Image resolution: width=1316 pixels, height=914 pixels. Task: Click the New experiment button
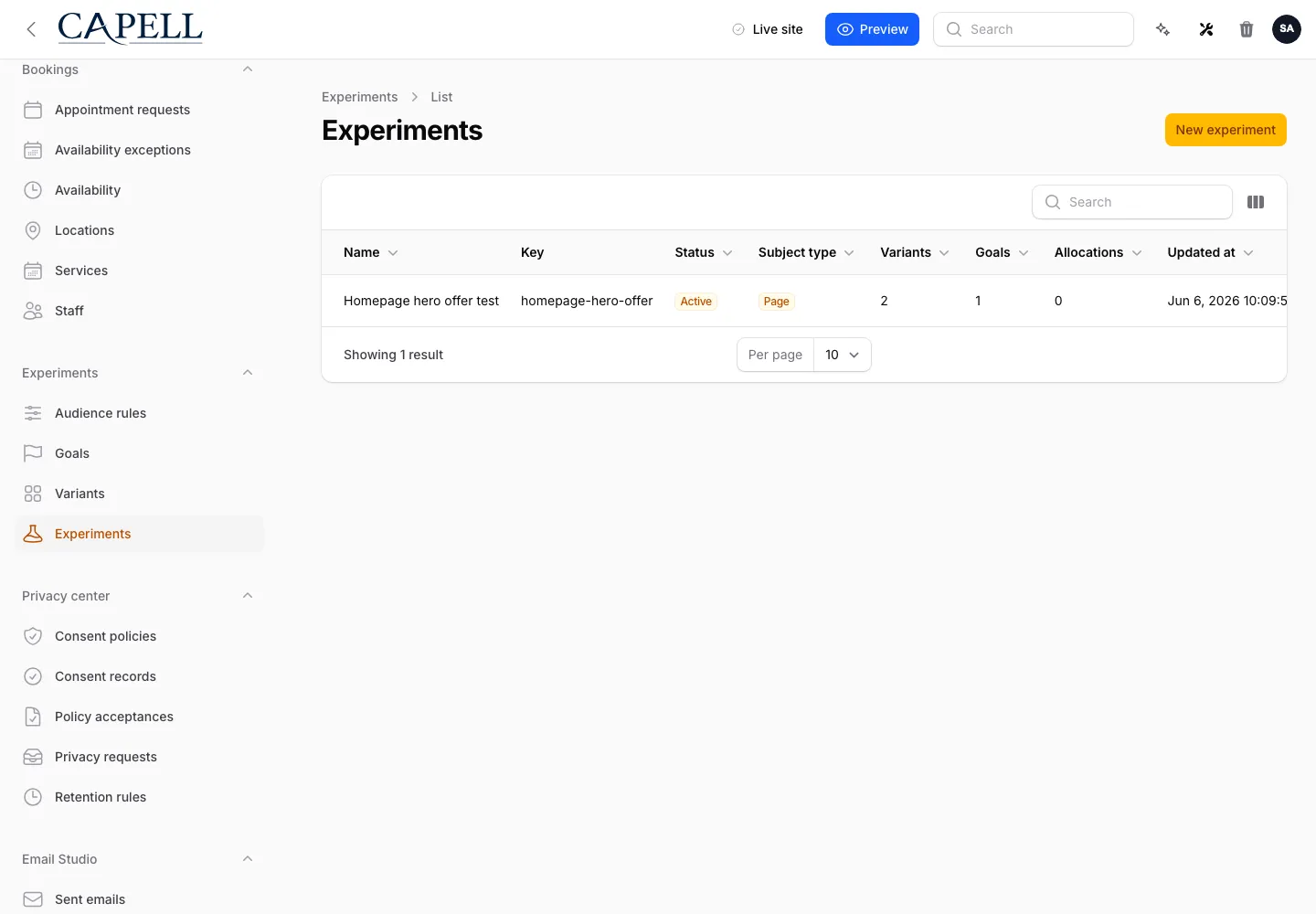(x=1226, y=130)
